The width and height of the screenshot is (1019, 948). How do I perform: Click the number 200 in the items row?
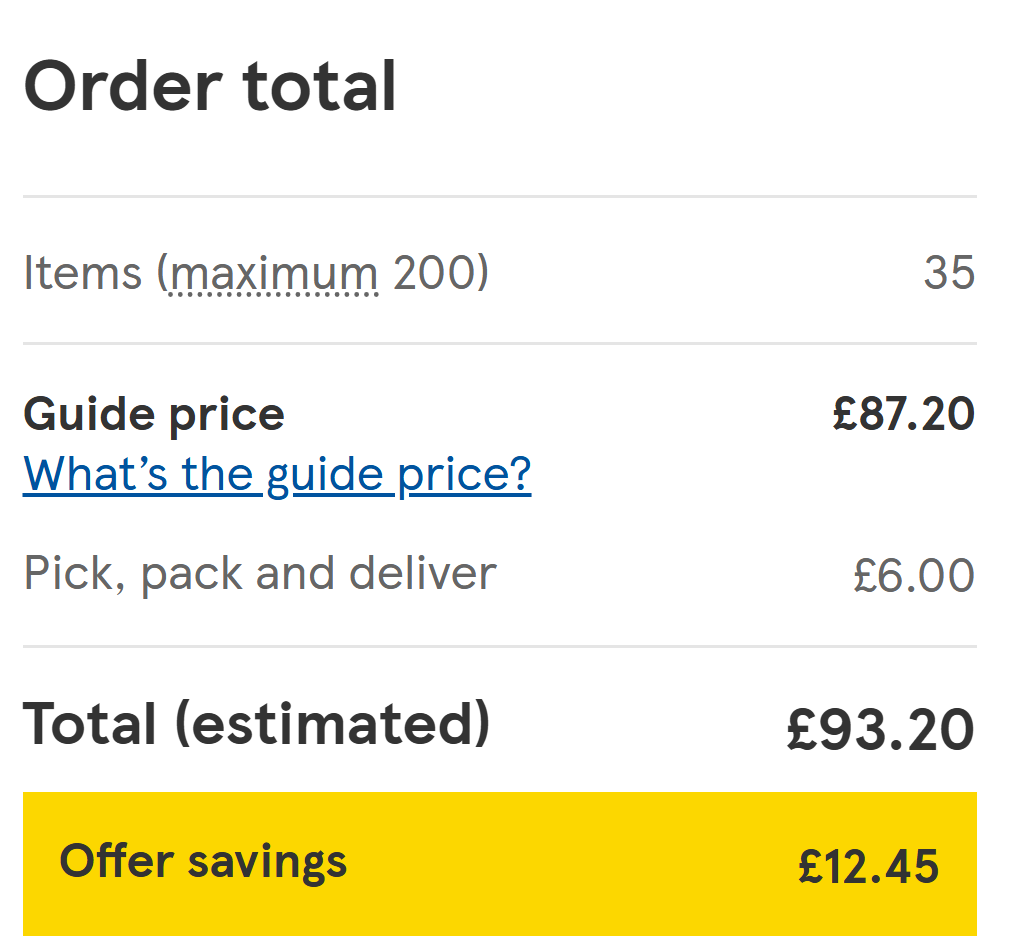[434, 272]
